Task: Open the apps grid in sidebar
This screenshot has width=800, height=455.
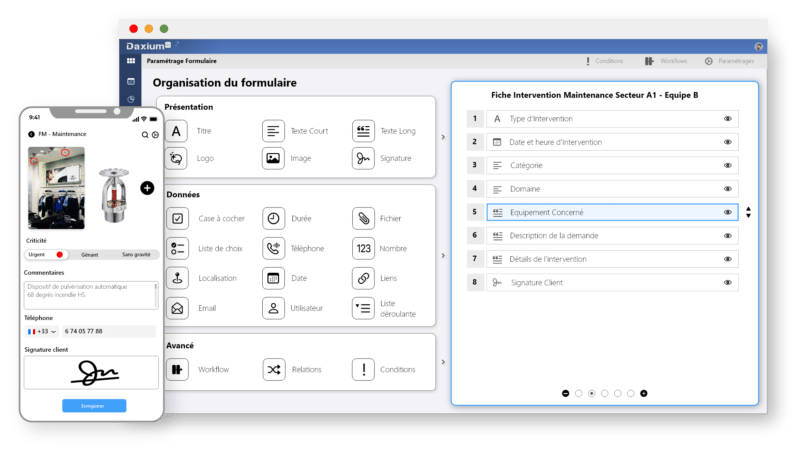Action: pyautogui.click(x=131, y=61)
